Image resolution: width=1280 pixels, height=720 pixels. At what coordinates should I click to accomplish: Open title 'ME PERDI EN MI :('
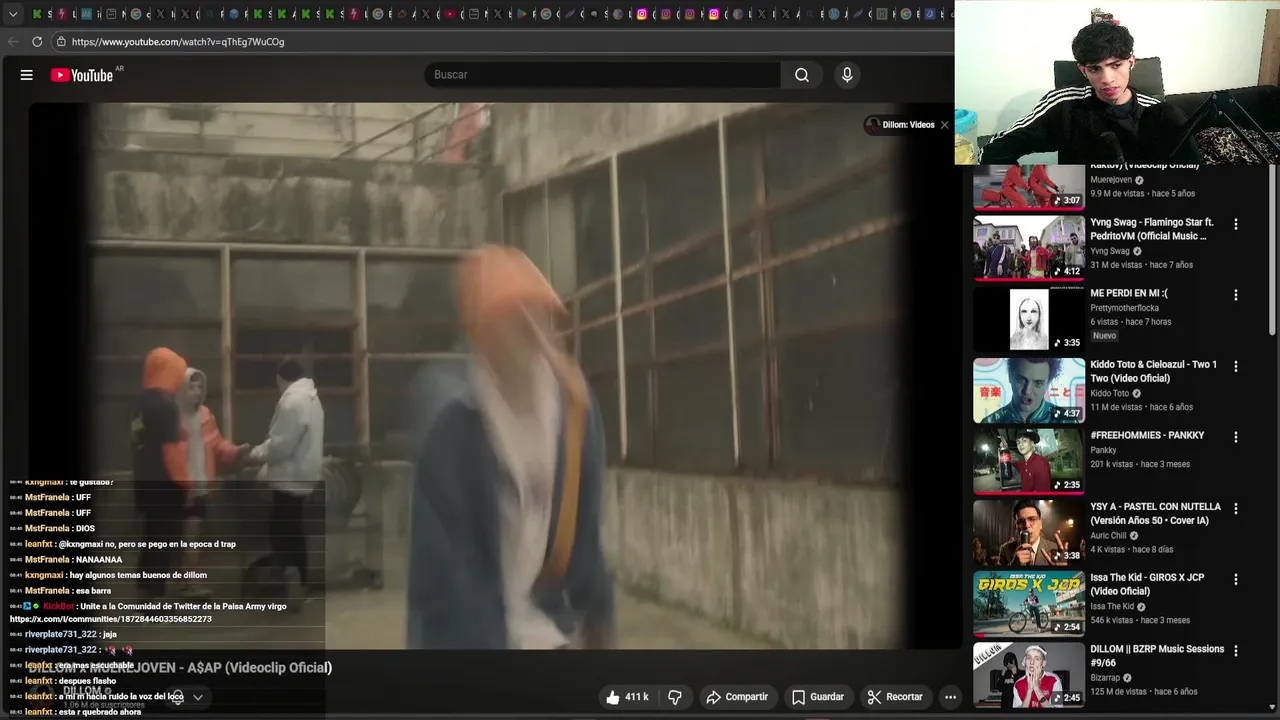[1129, 293]
